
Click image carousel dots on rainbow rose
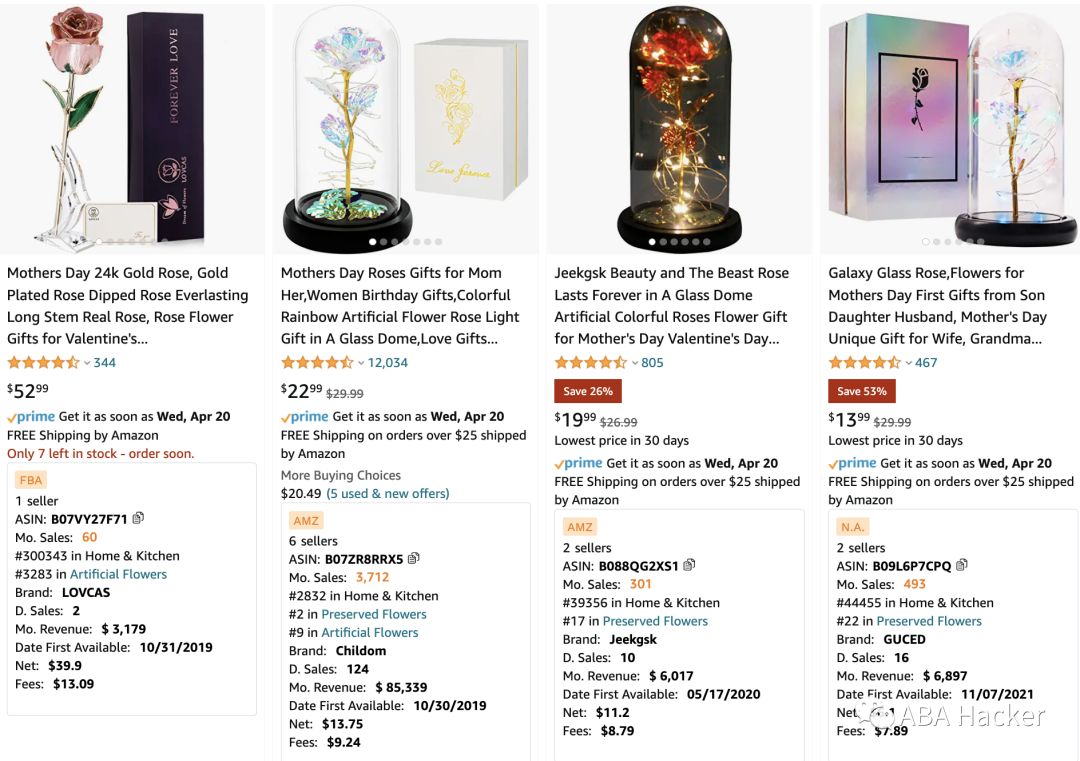(405, 242)
